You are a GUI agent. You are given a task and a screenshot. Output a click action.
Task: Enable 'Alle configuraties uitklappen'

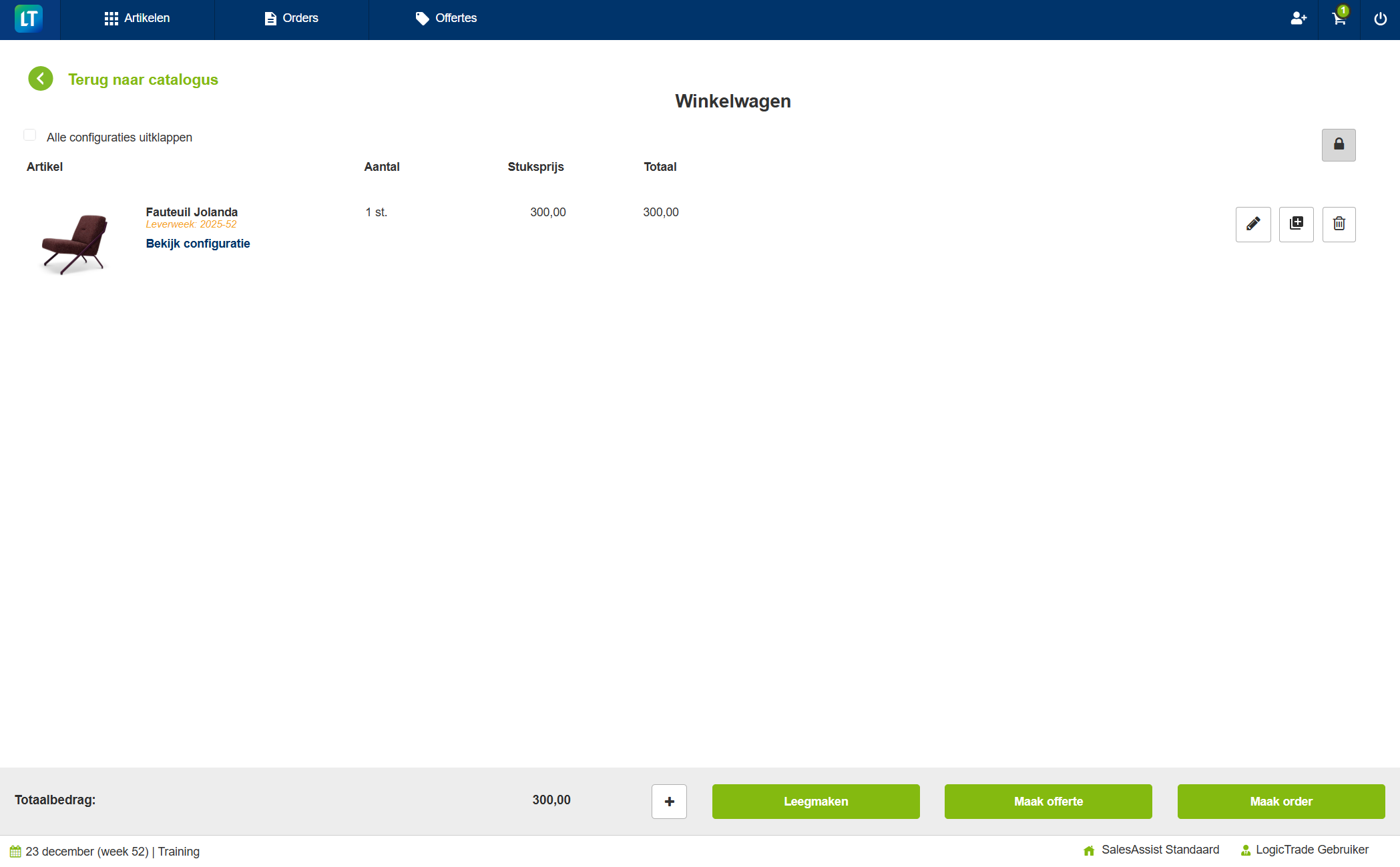(x=29, y=135)
